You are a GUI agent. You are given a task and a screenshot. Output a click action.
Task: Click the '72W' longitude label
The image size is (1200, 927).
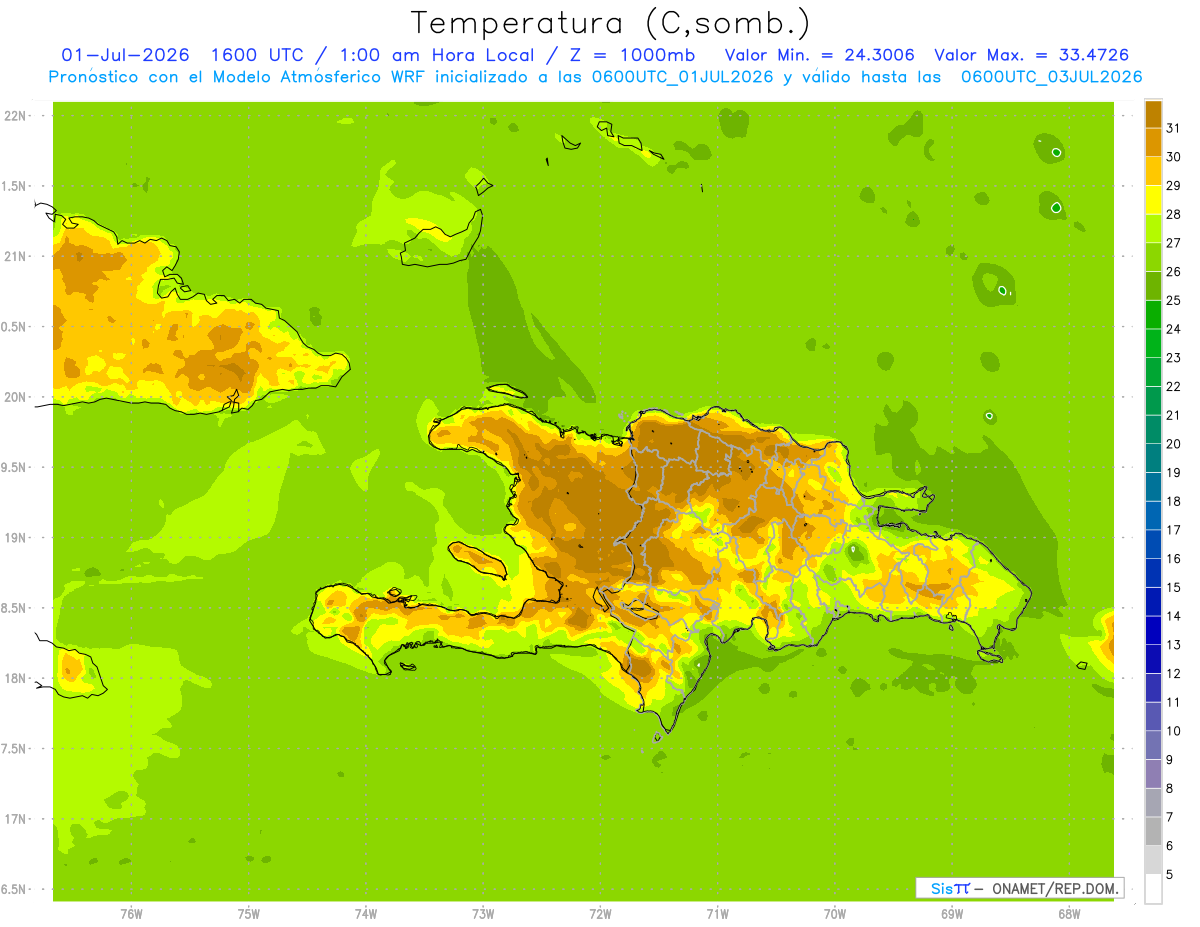point(600,914)
